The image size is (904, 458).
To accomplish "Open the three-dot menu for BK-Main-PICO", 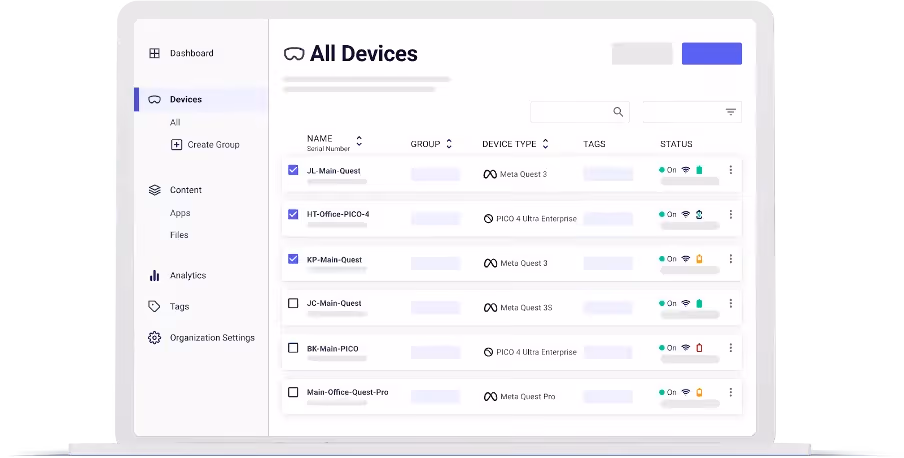I will [730, 347].
